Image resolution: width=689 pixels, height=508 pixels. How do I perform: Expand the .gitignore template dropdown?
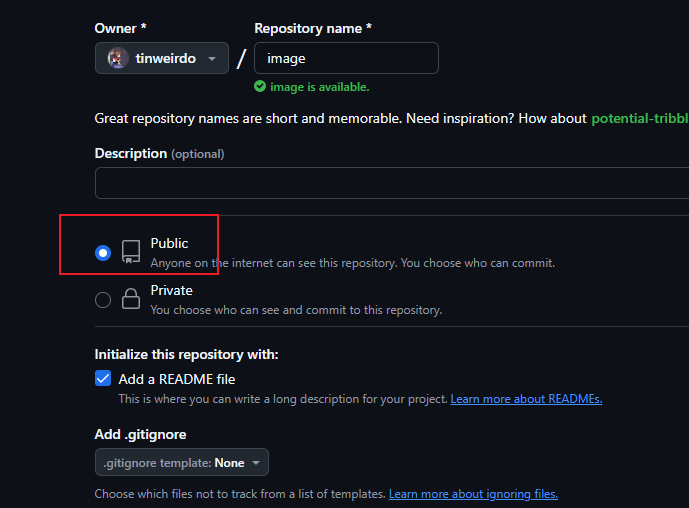tap(182, 463)
